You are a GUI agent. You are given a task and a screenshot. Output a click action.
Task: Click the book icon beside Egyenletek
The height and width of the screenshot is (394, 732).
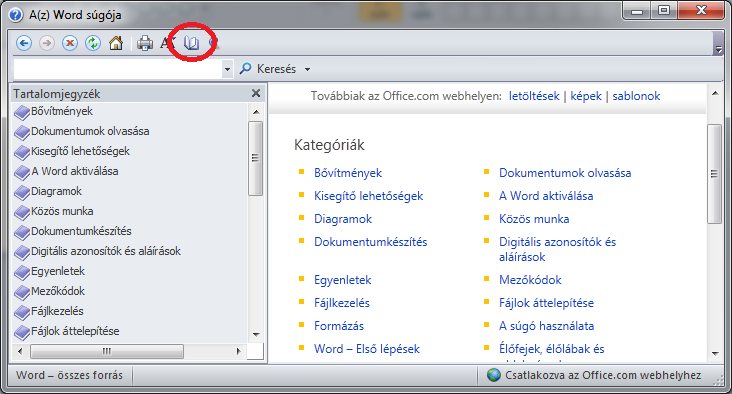[22, 273]
